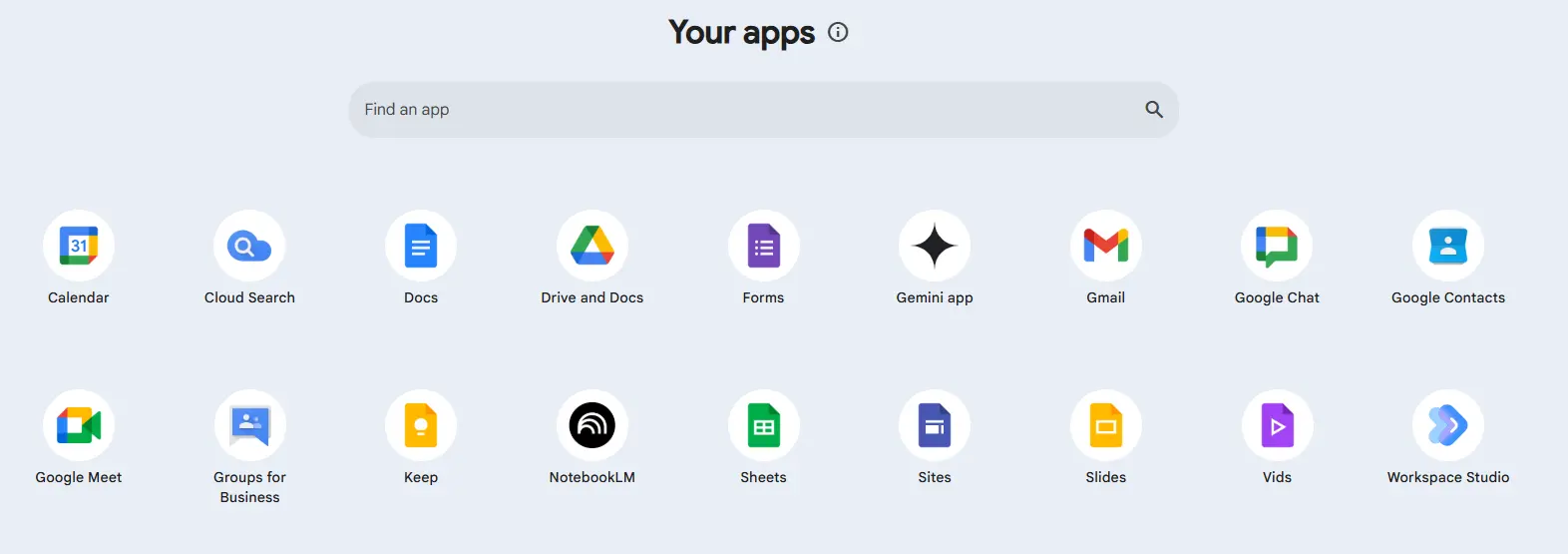Launch the yellow Keep icon
The image size is (1568, 554).
[421, 425]
